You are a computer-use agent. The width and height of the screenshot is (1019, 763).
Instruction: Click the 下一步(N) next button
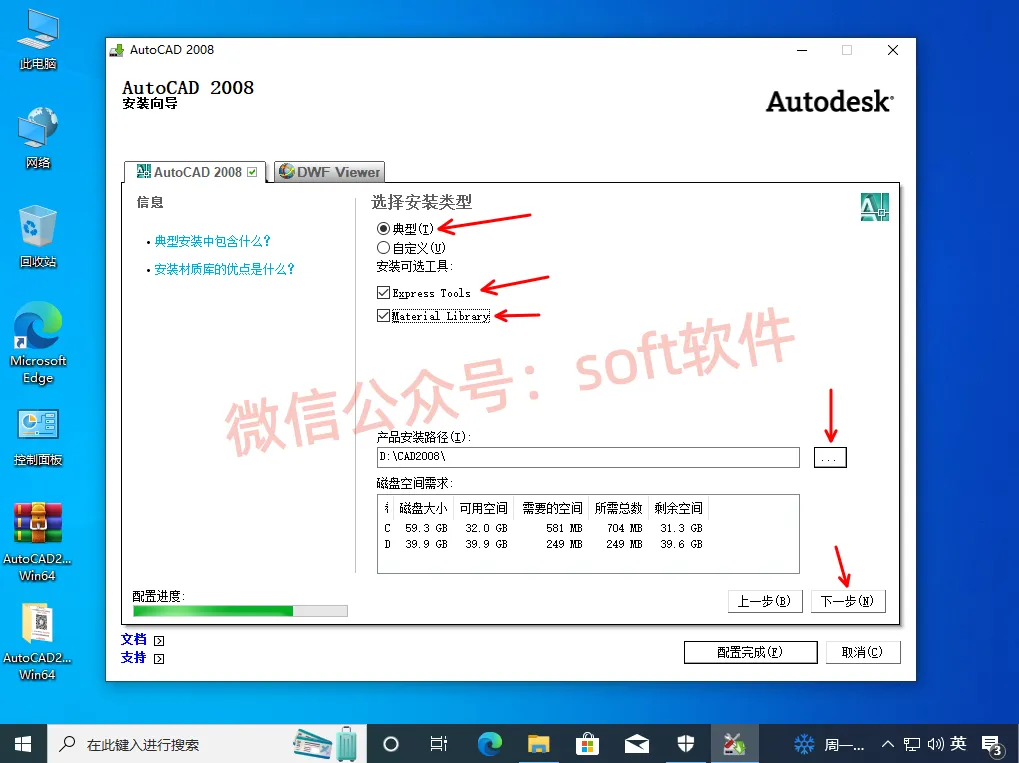pyautogui.click(x=848, y=601)
